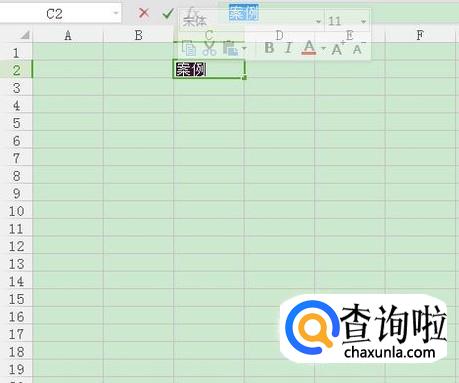Apply the red font color swatch
Image resolution: width=459 pixels, height=383 pixels.
(x=309, y=48)
